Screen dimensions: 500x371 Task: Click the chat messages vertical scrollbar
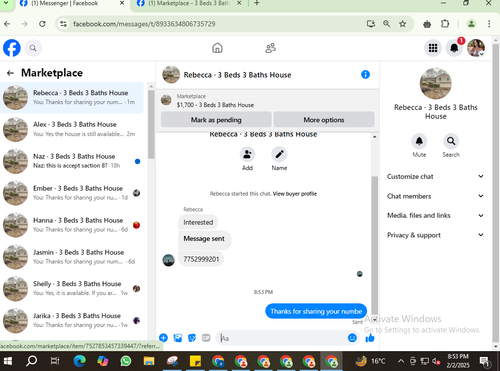coord(375,245)
